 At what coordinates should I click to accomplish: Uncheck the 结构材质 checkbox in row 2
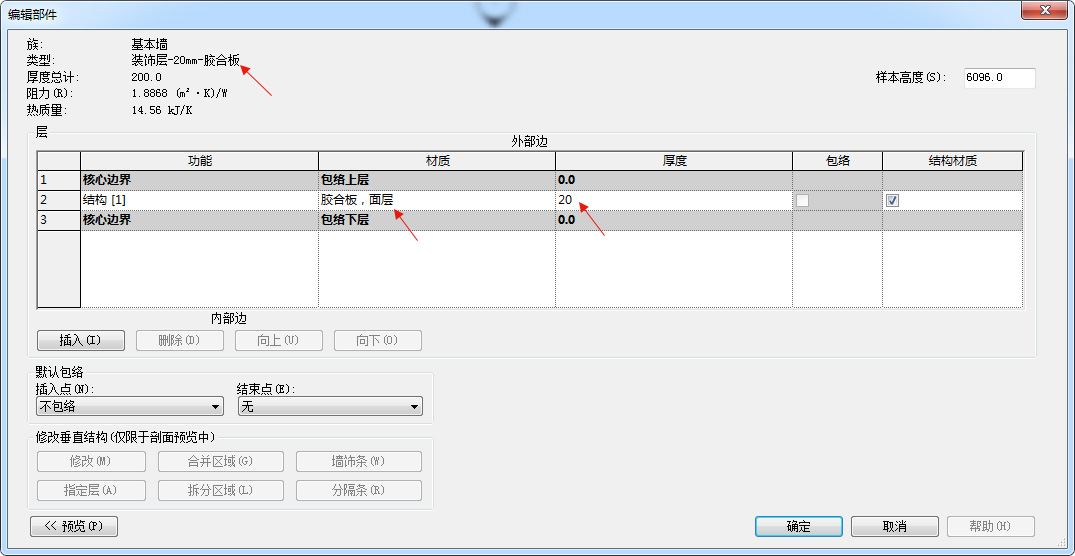pyautogui.click(x=892, y=200)
